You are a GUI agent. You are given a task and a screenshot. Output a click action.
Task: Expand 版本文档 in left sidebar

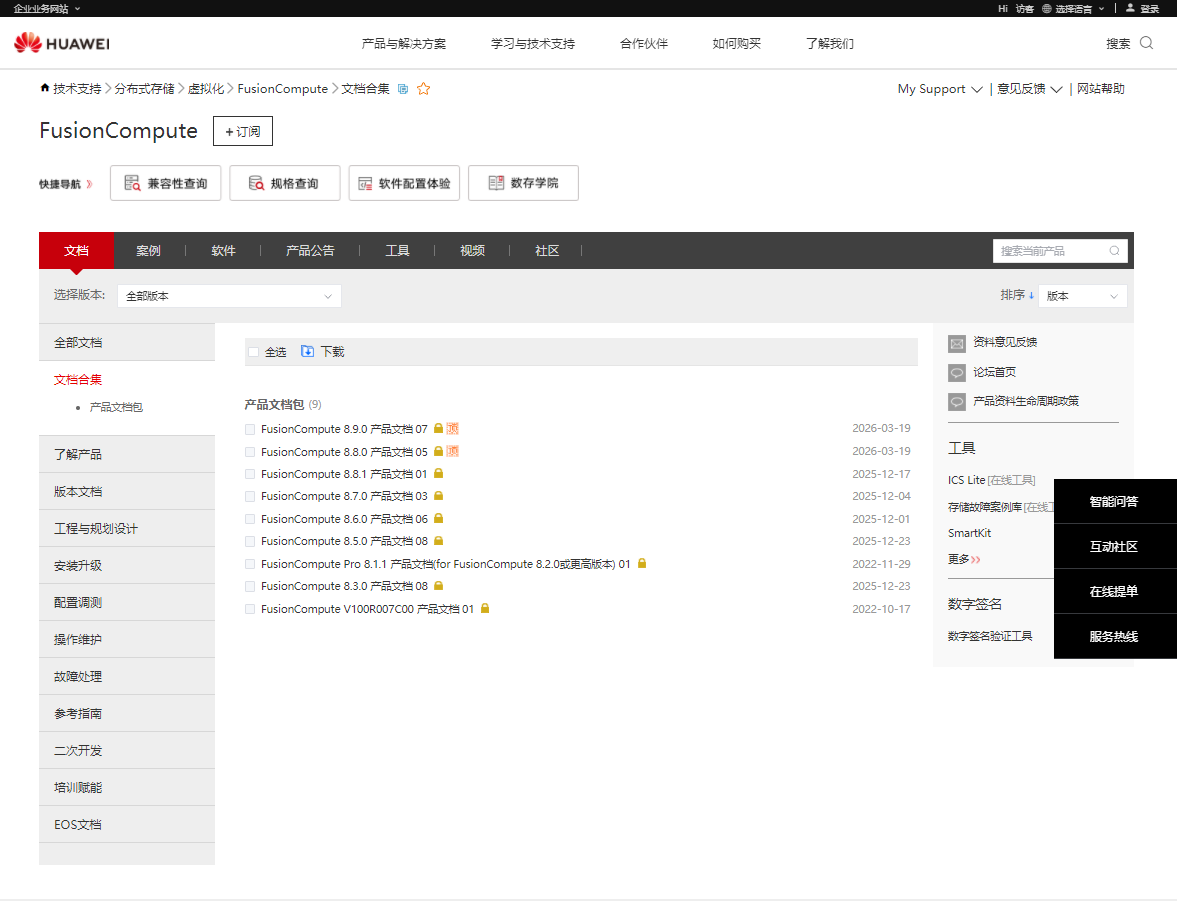[x=127, y=491]
